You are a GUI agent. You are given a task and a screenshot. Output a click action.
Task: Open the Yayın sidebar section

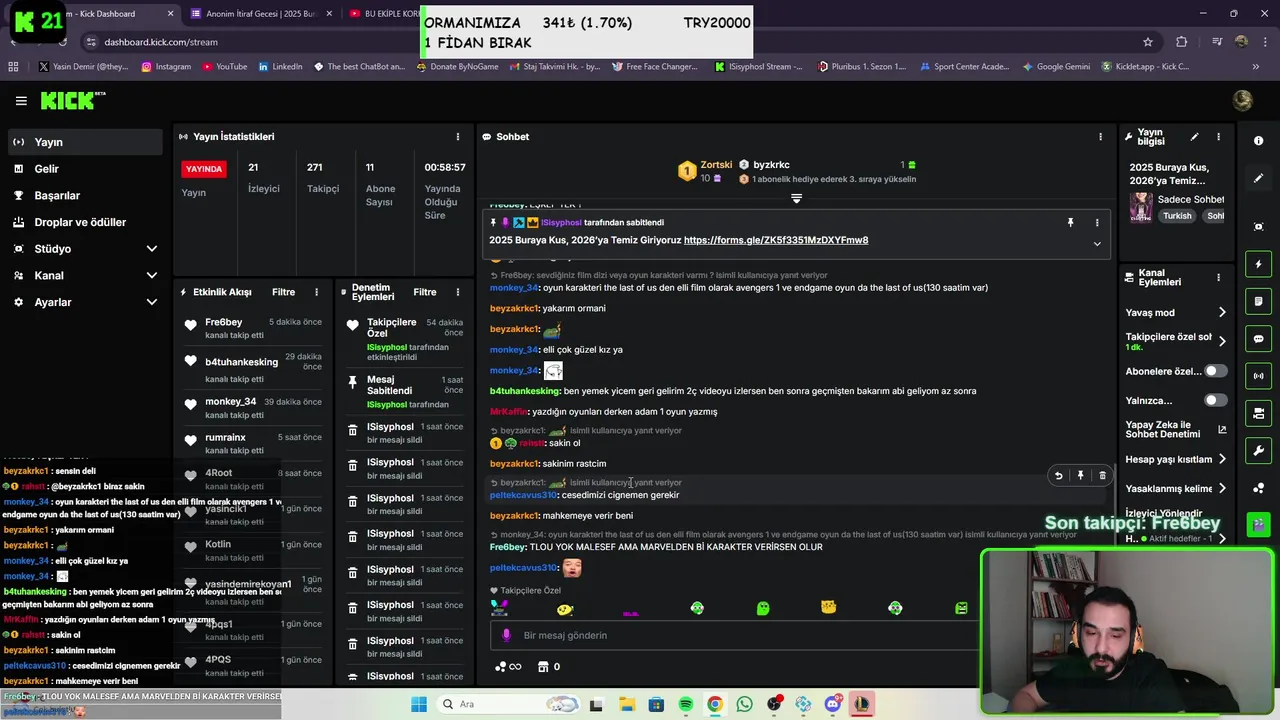point(84,142)
